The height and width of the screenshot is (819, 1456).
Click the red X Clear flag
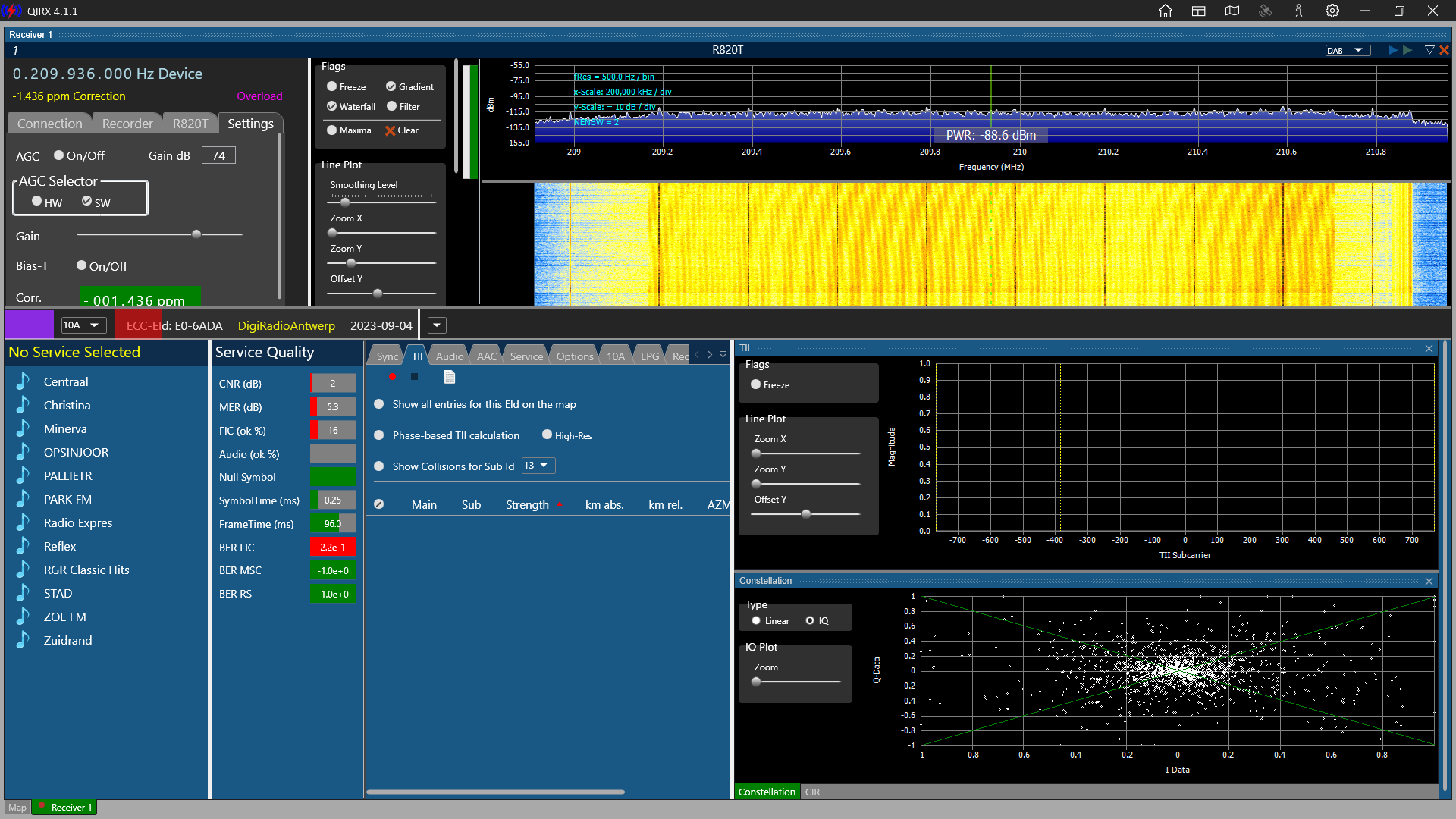(391, 130)
